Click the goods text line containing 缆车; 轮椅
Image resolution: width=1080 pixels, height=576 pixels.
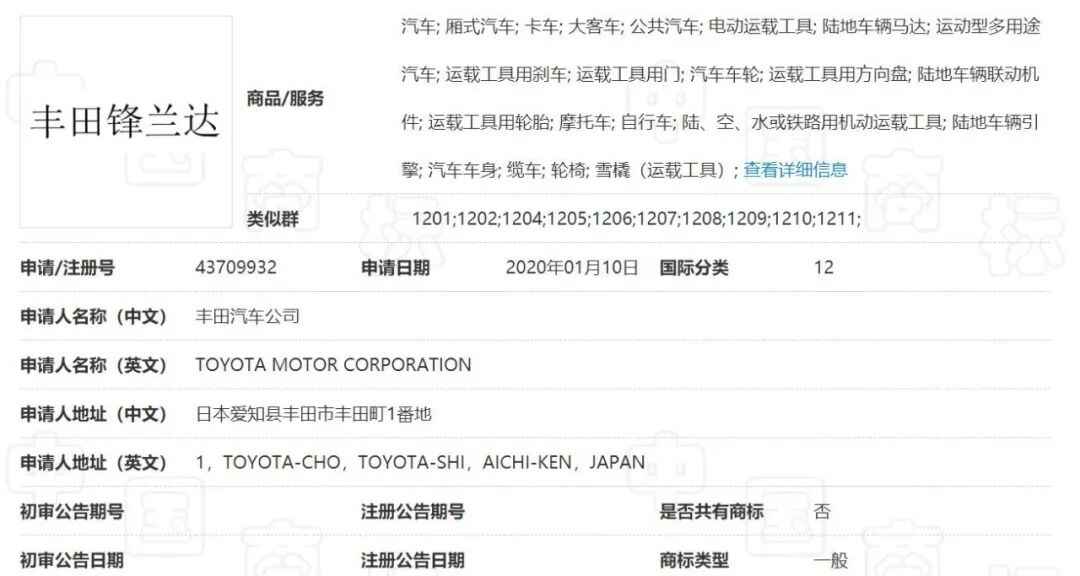(x=572, y=169)
